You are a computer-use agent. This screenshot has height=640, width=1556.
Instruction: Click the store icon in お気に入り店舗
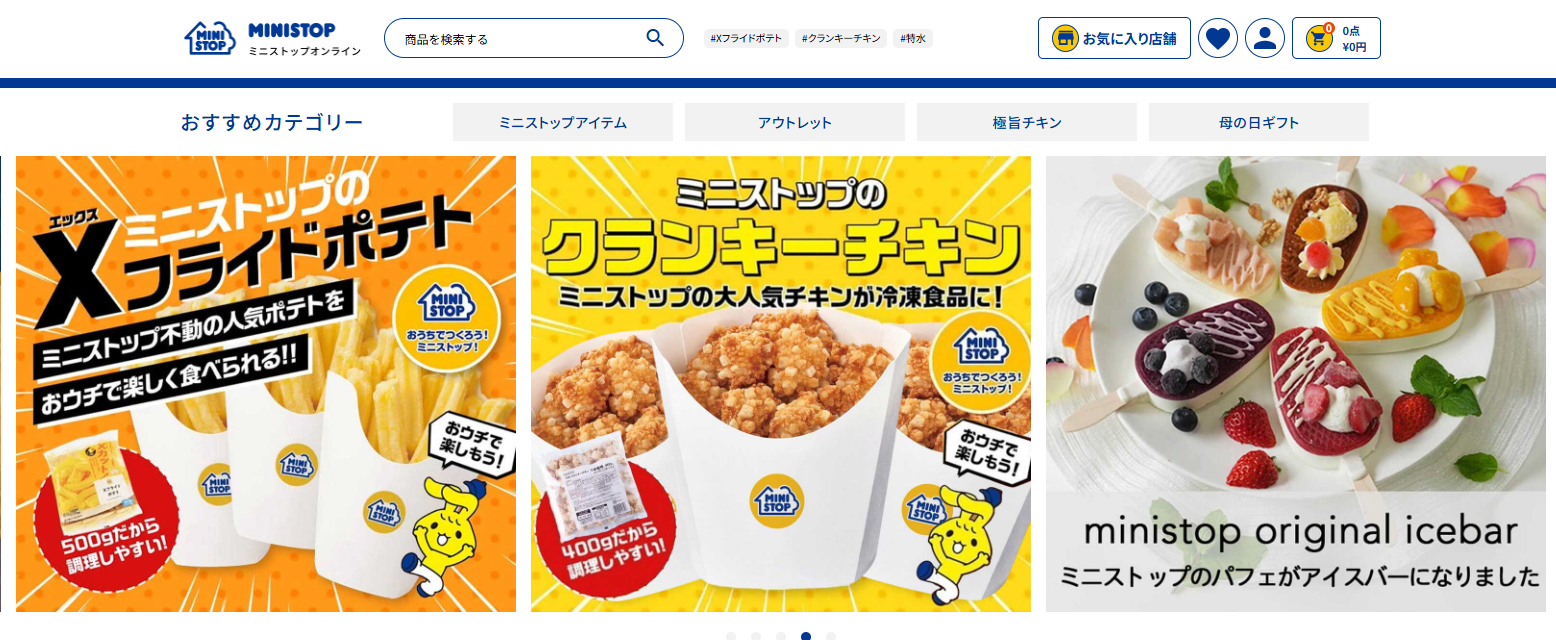1065,38
